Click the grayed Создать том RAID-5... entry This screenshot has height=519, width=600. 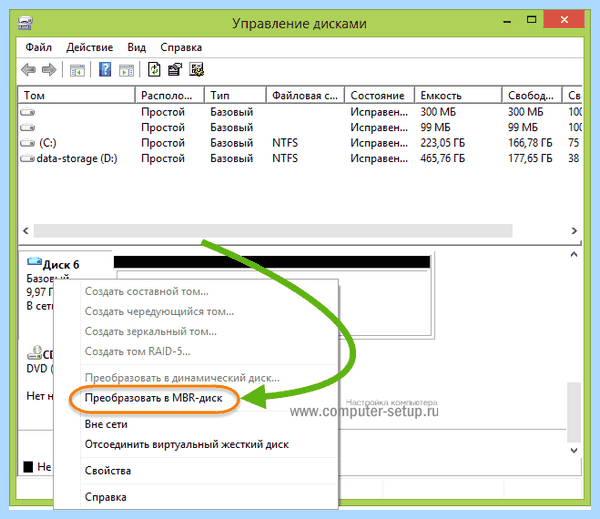click(x=137, y=351)
